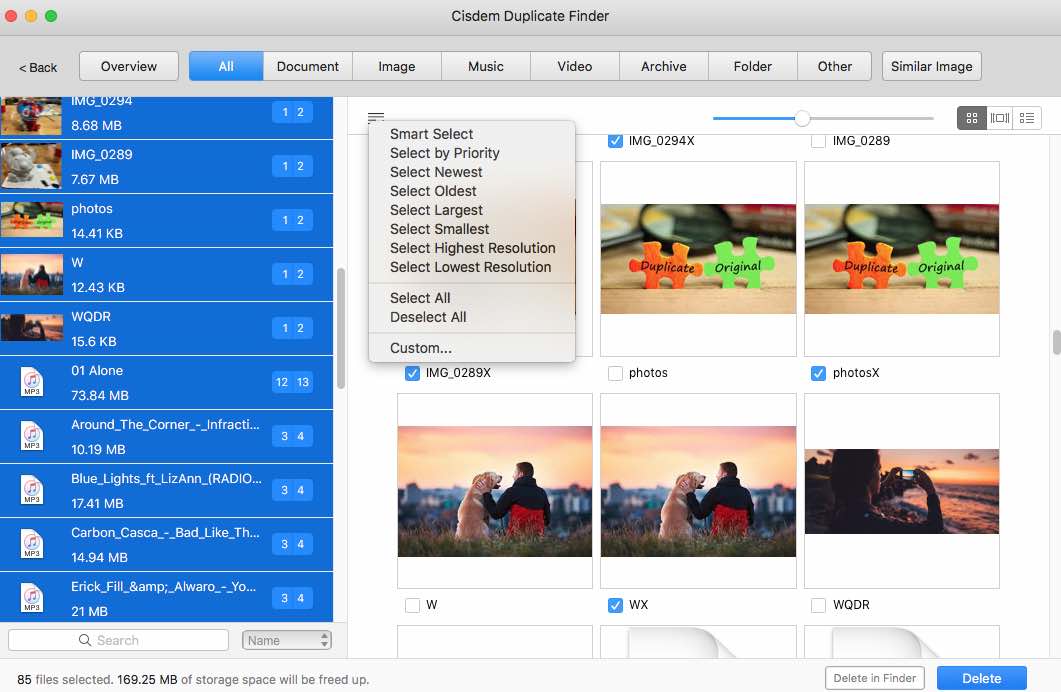1061x692 pixels.
Task: Choose Select All in menu
Action: 472,298
